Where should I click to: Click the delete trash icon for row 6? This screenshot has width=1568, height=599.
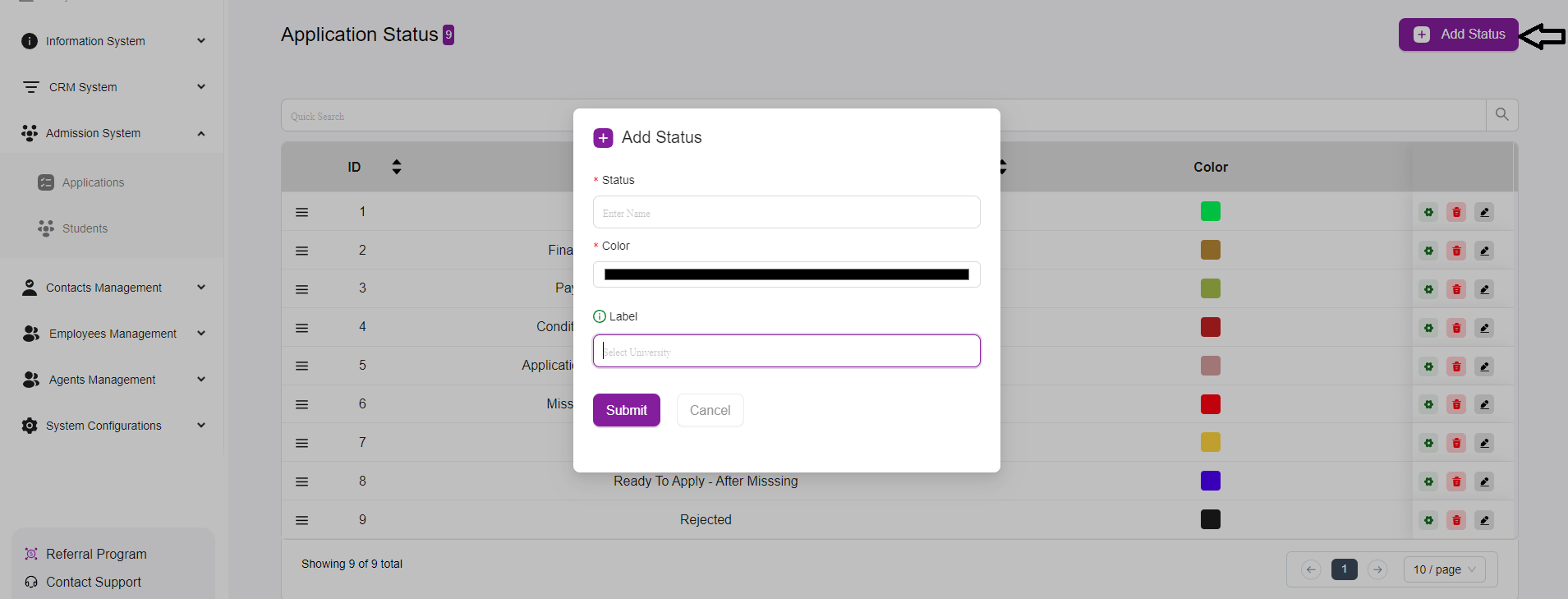[1456, 404]
